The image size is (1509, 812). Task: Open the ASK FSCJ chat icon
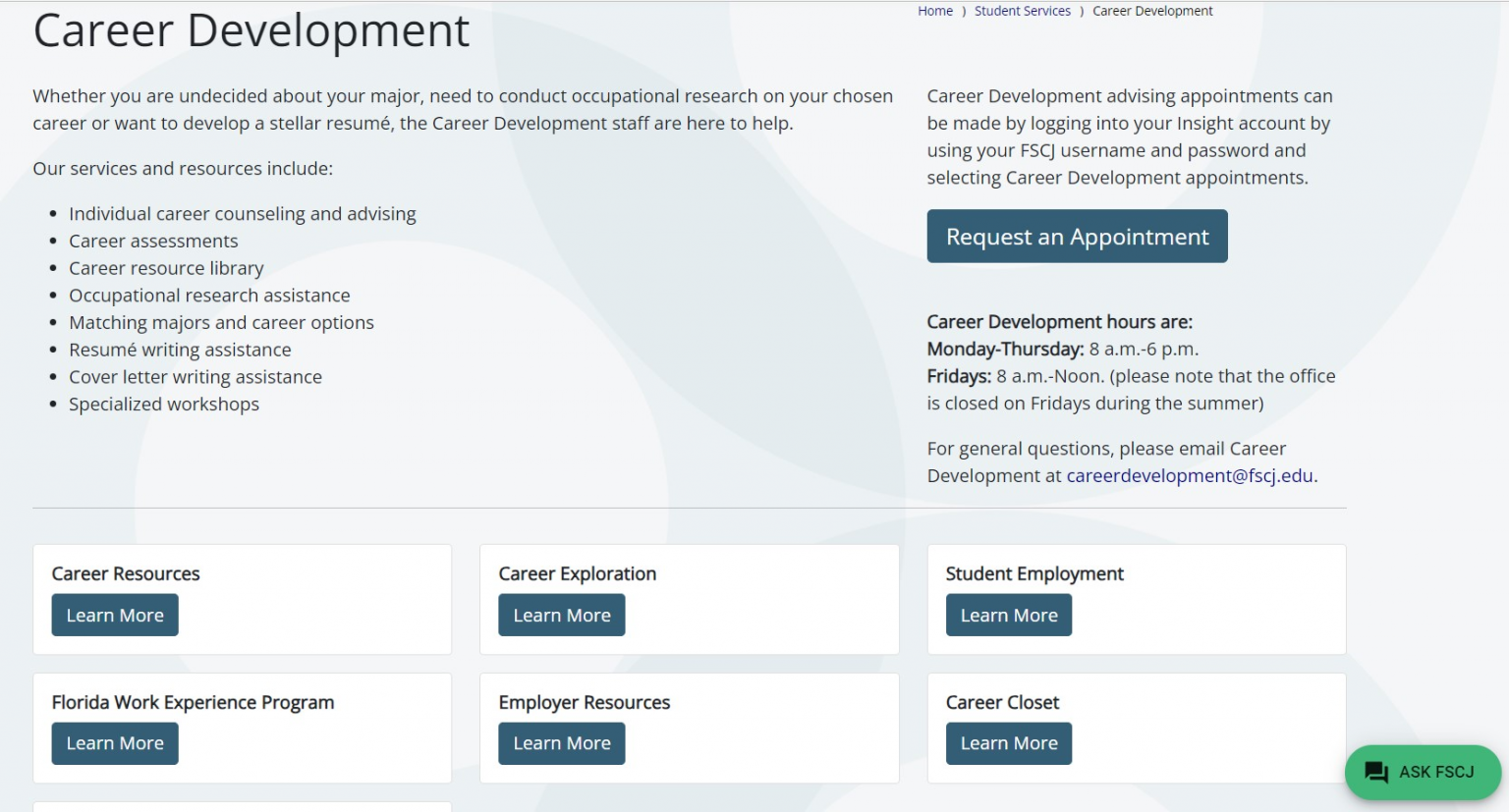1376,772
